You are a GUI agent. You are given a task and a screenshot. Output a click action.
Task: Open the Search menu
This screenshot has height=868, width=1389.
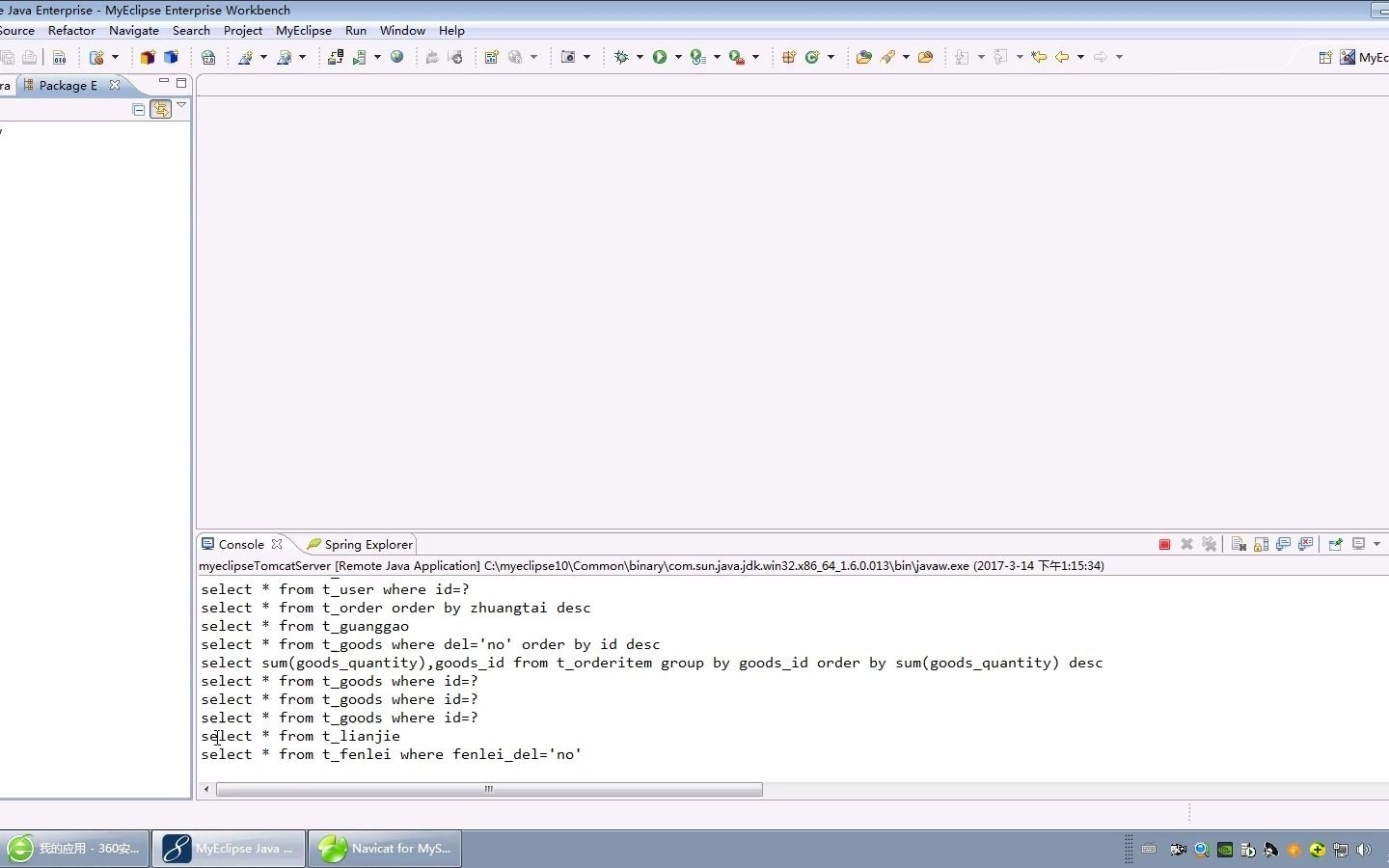[191, 31]
